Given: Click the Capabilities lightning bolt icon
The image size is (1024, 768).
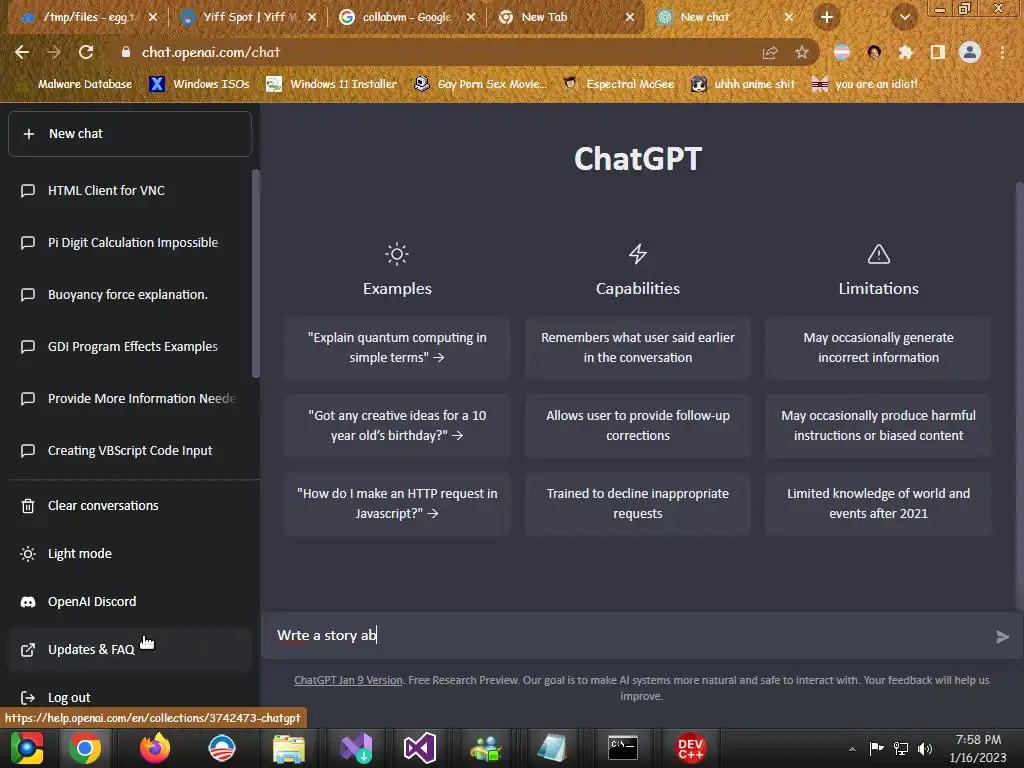Looking at the screenshot, I should tap(638, 254).
